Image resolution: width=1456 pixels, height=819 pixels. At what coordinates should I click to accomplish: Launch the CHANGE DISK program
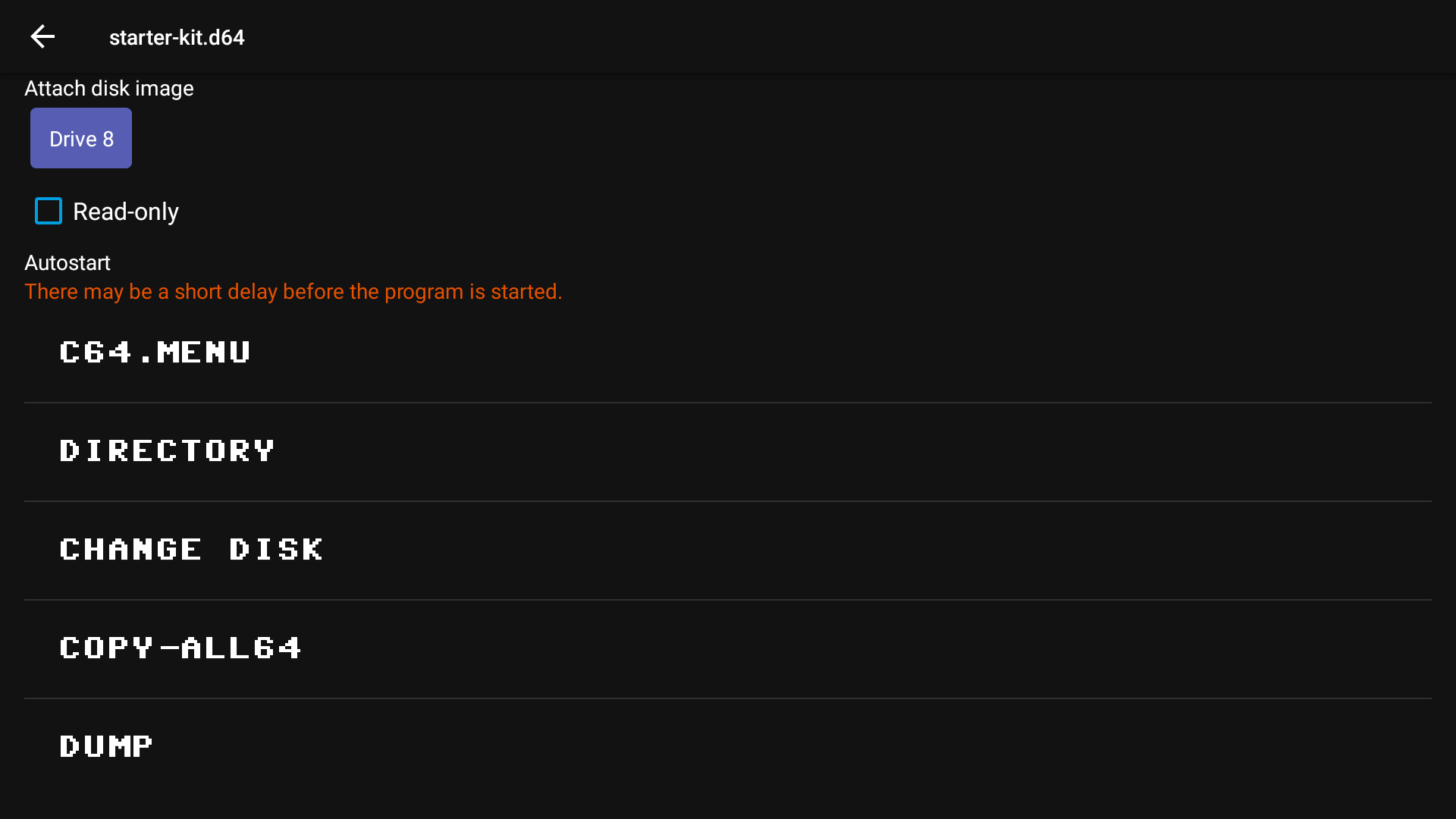tap(191, 550)
